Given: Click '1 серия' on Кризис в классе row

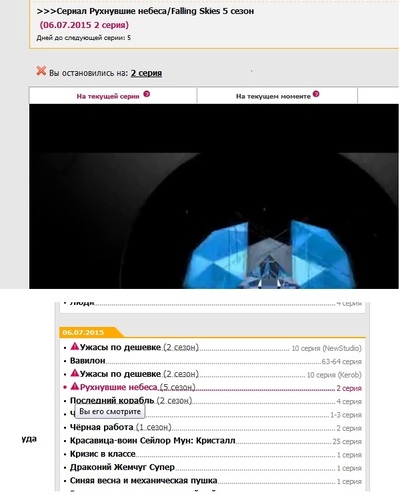Looking at the screenshot, I should tap(349, 455).
